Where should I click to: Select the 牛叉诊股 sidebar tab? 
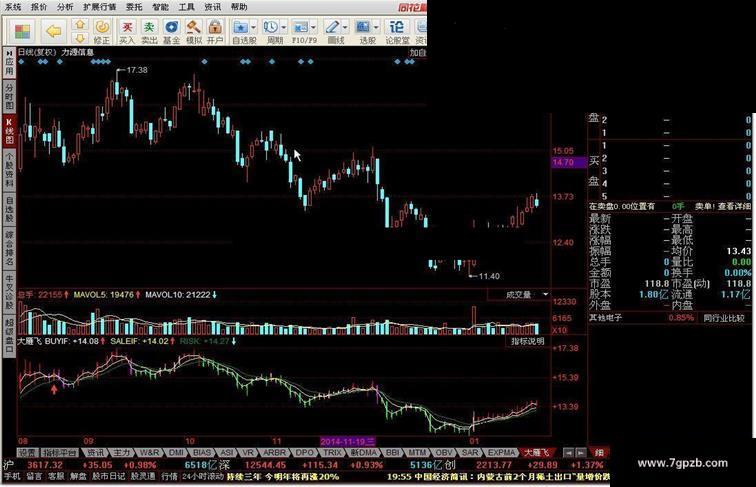[x=9, y=292]
